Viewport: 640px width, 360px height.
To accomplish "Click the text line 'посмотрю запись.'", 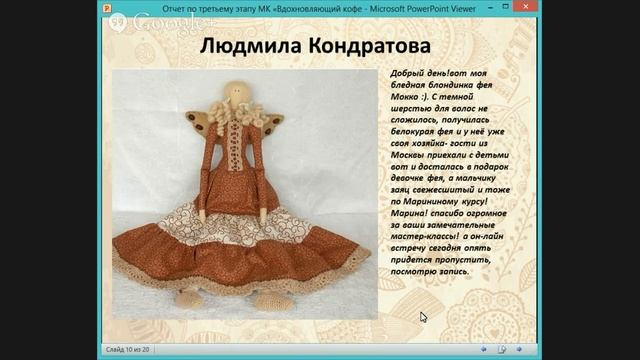I will click(430, 271).
